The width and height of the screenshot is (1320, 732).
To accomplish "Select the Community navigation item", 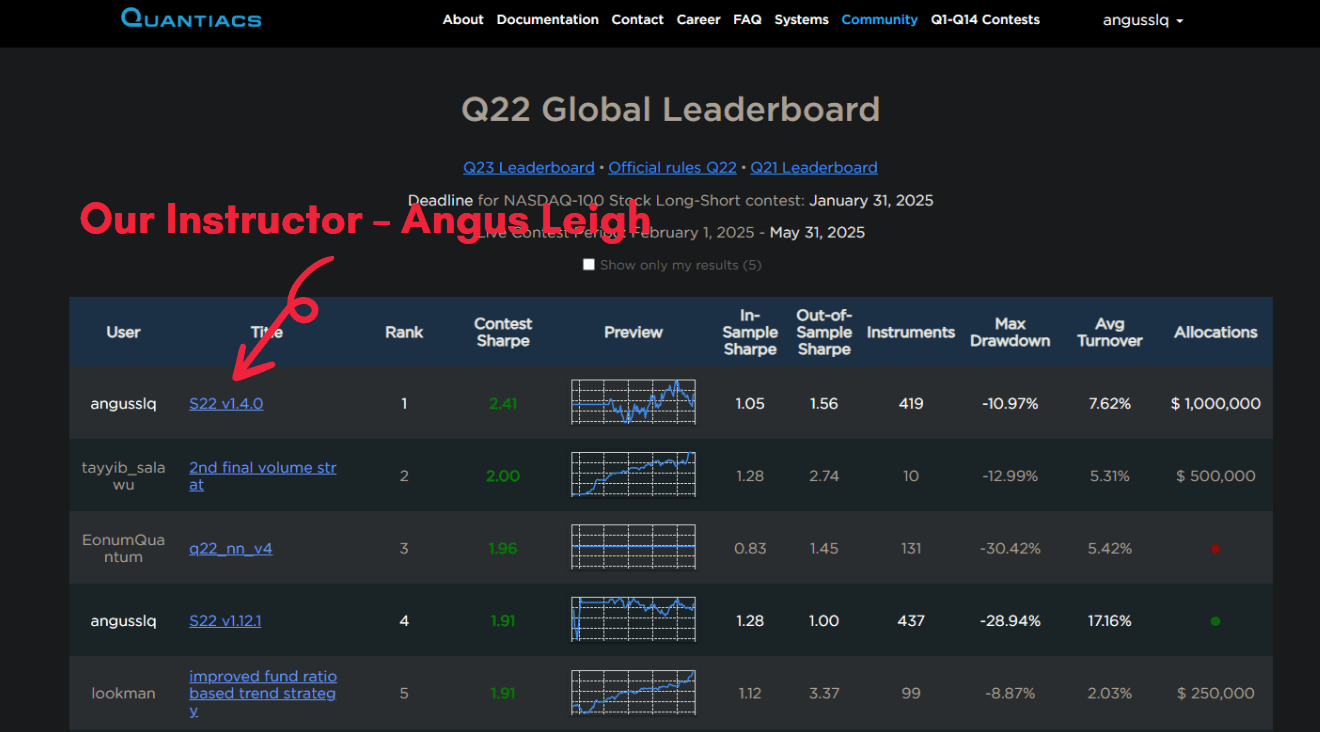I will (880, 19).
